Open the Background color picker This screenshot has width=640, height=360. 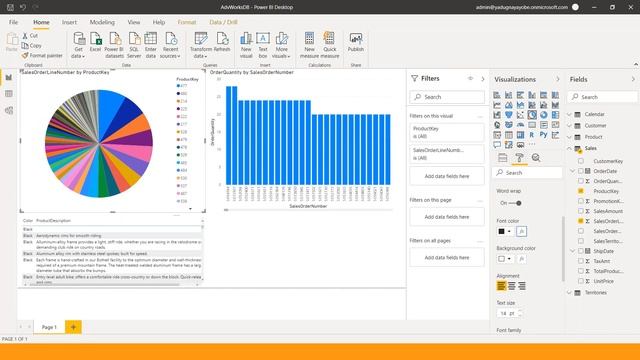(505, 259)
